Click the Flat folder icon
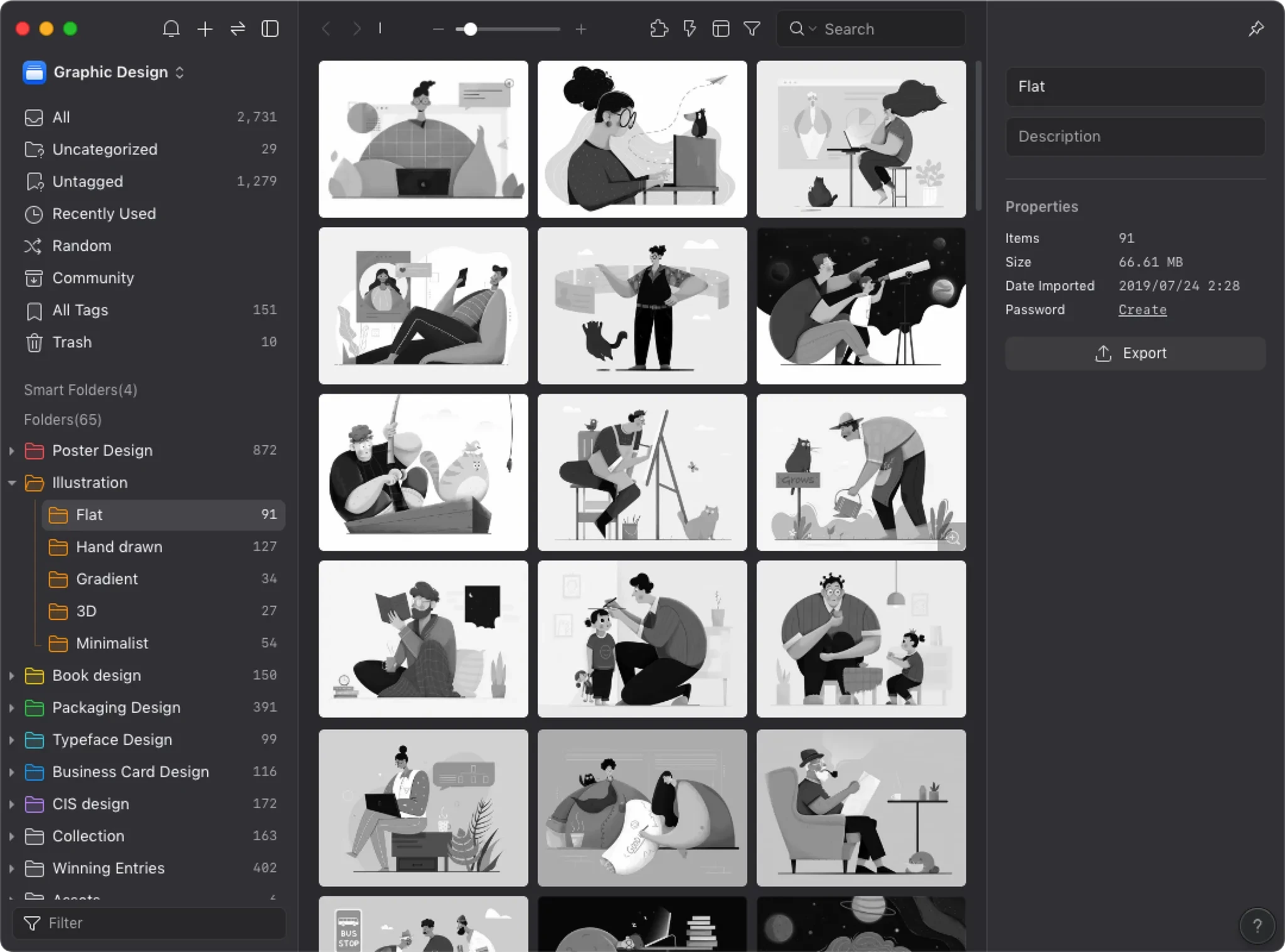This screenshot has width=1285, height=952. click(58, 515)
